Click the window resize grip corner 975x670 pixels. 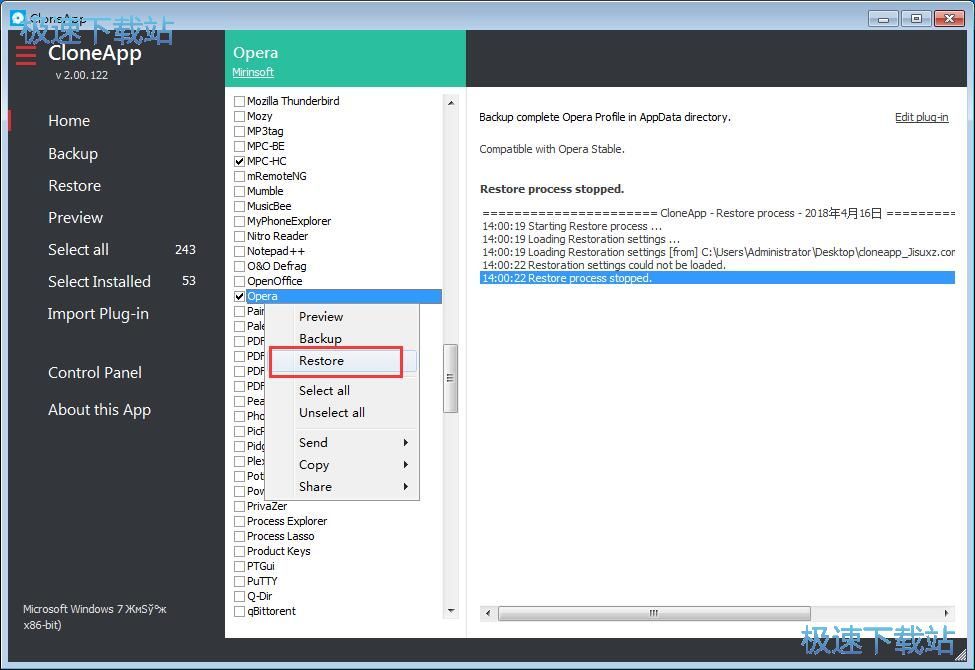(x=961, y=656)
